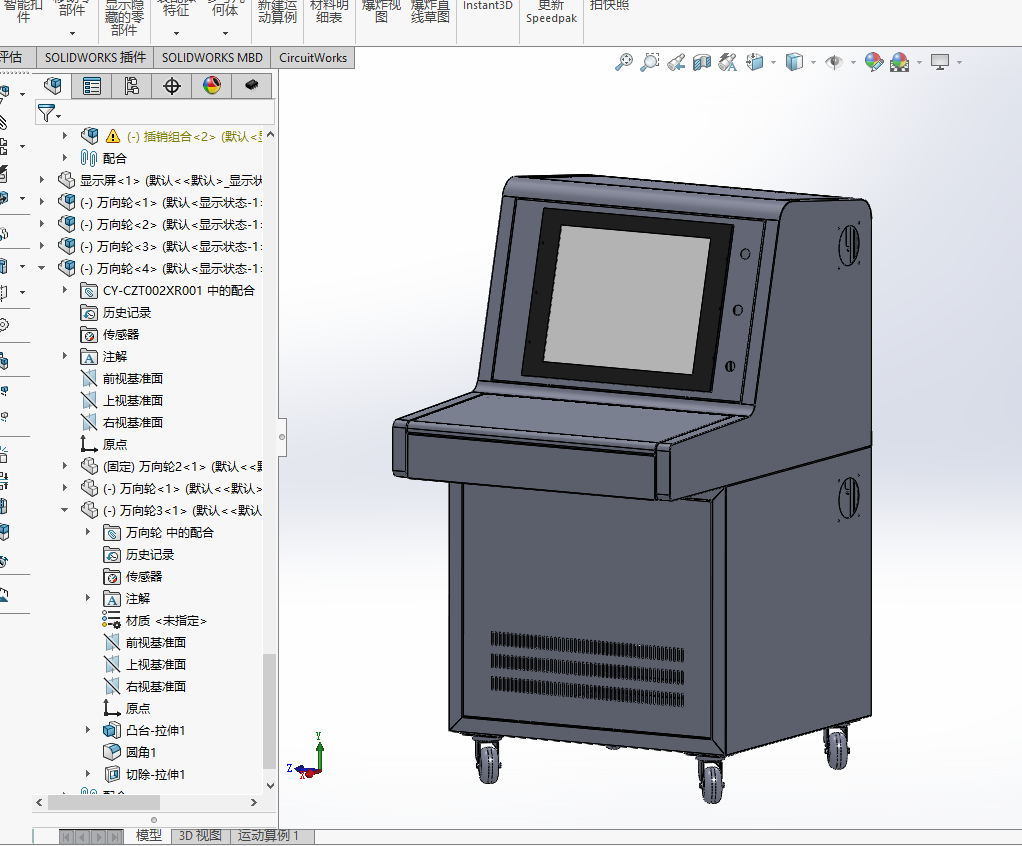Click the Zoom to Fit icon
This screenshot has height=846, width=1022.
pos(624,62)
